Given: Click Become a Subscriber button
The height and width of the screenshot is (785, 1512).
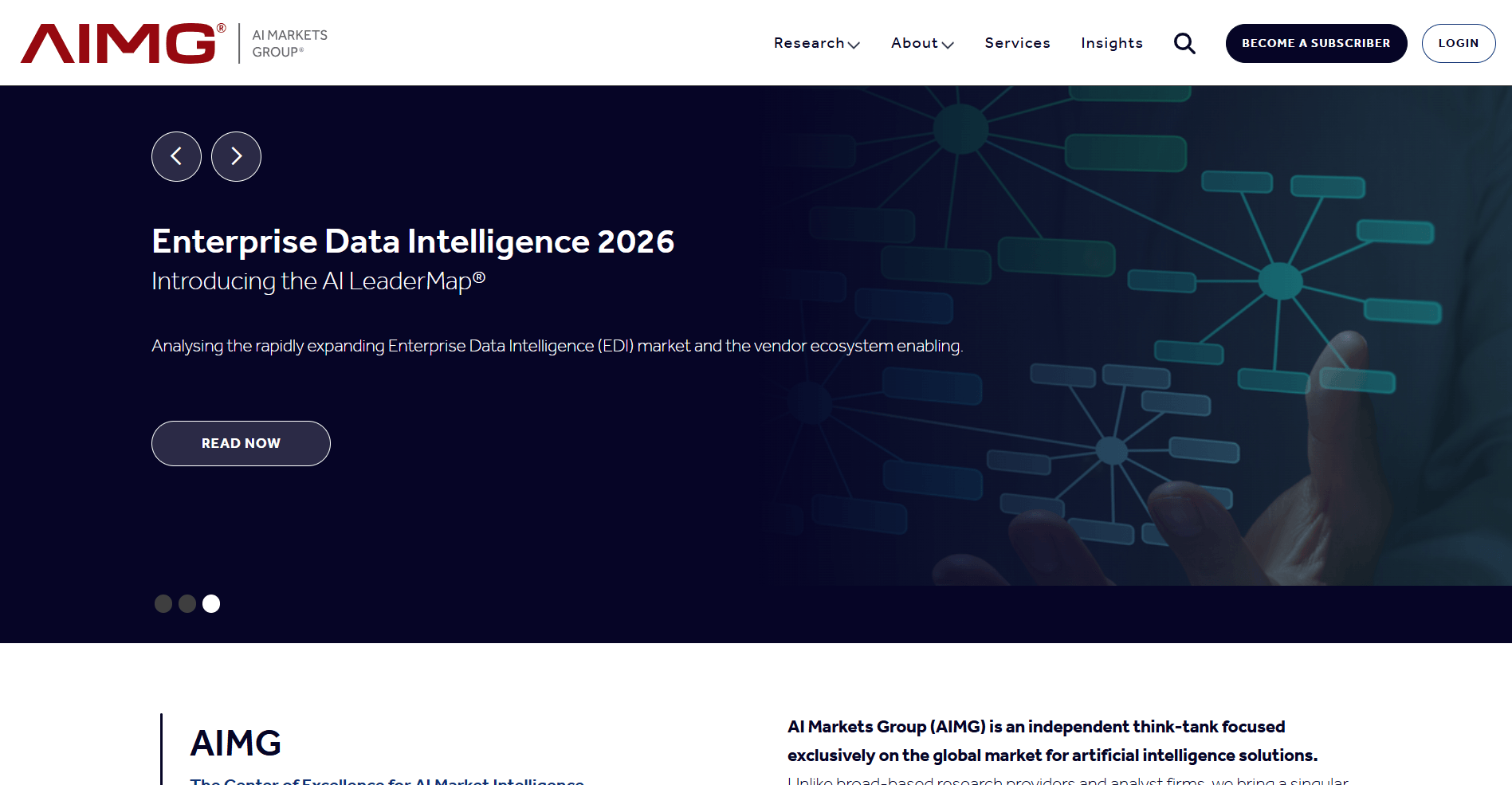Looking at the screenshot, I should (1316, 43).
